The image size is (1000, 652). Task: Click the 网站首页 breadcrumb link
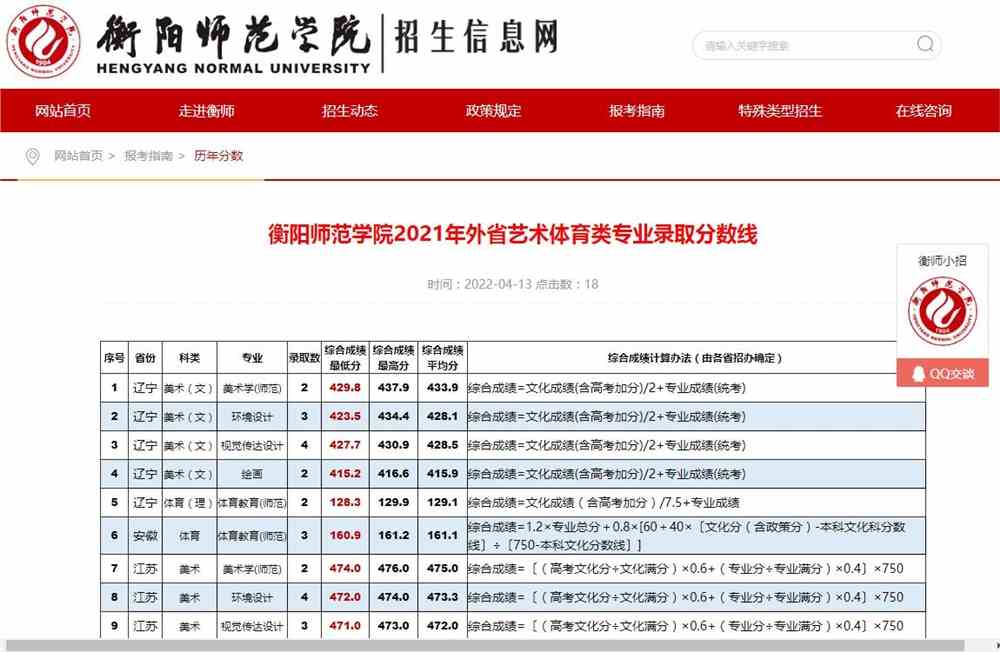[x=78, y=156]
